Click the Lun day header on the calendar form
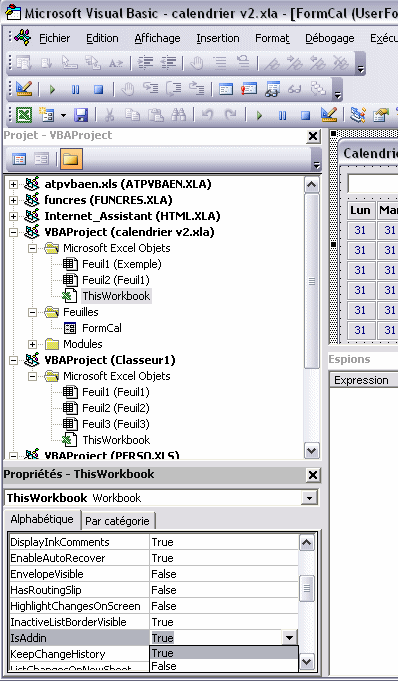Screen dimensions: 398x682 point(361,210)
